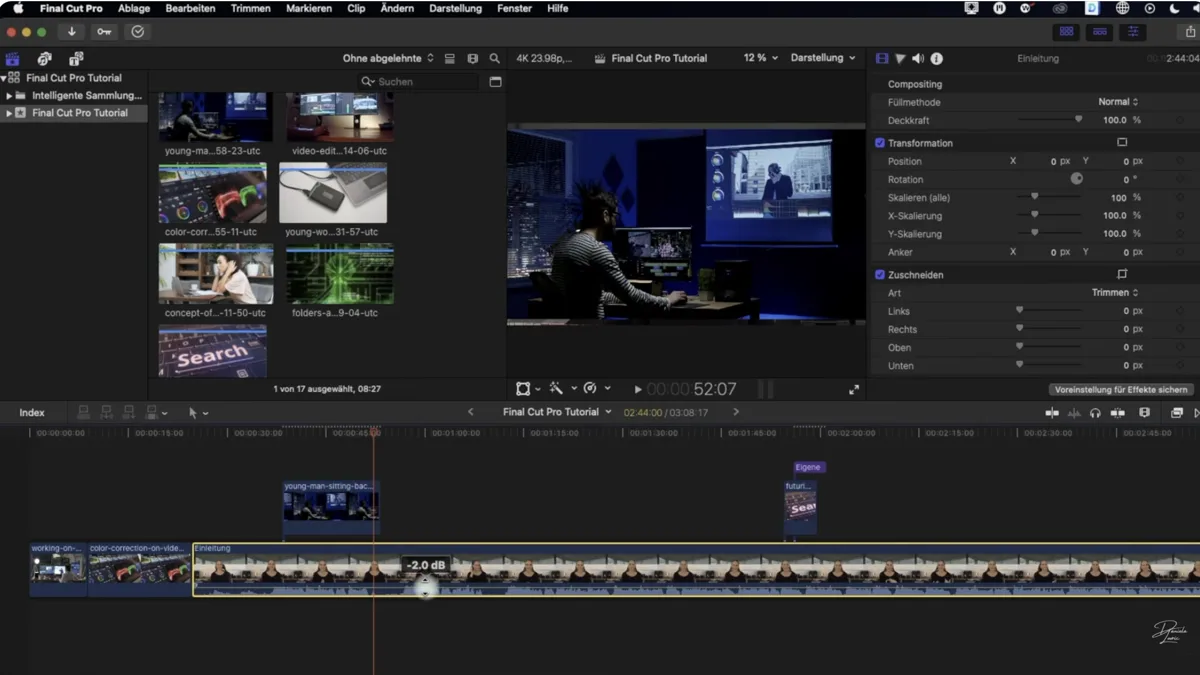Image resolution: width=1200 pixels, height=675 pixels.
Task: Click the Eigene marker label in timeline
Action: (x=808, y=467)
